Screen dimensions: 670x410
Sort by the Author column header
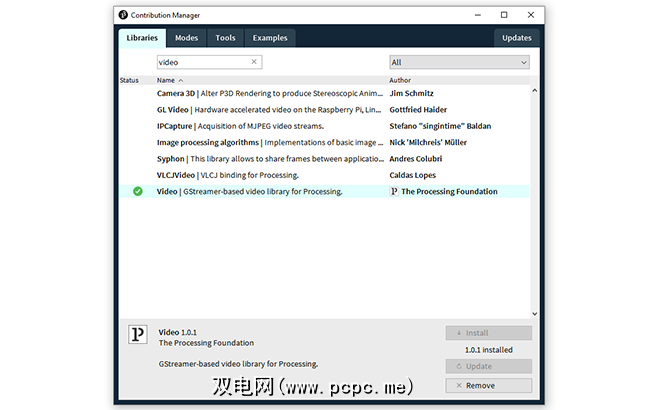tap(400, 80)
